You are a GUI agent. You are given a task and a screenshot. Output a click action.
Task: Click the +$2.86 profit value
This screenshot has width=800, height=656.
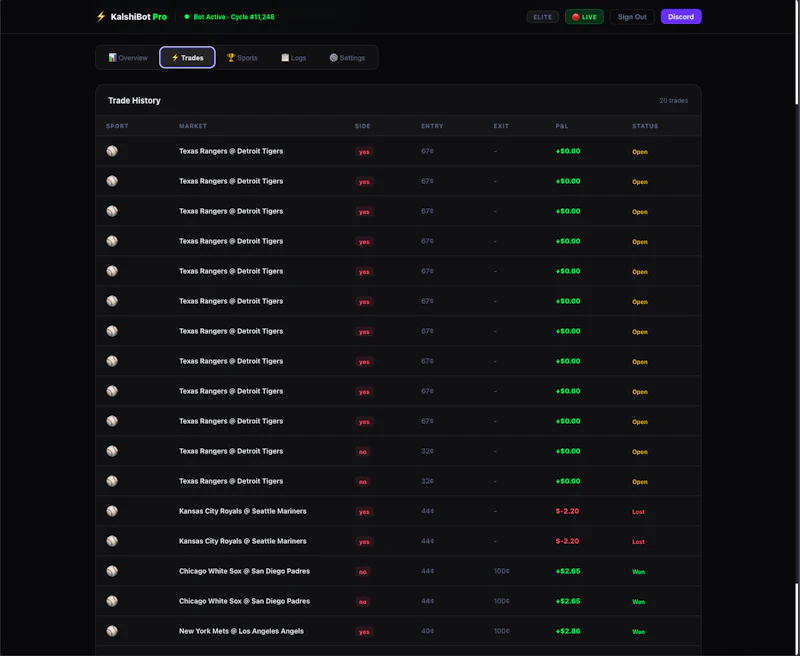coord(568,631)
